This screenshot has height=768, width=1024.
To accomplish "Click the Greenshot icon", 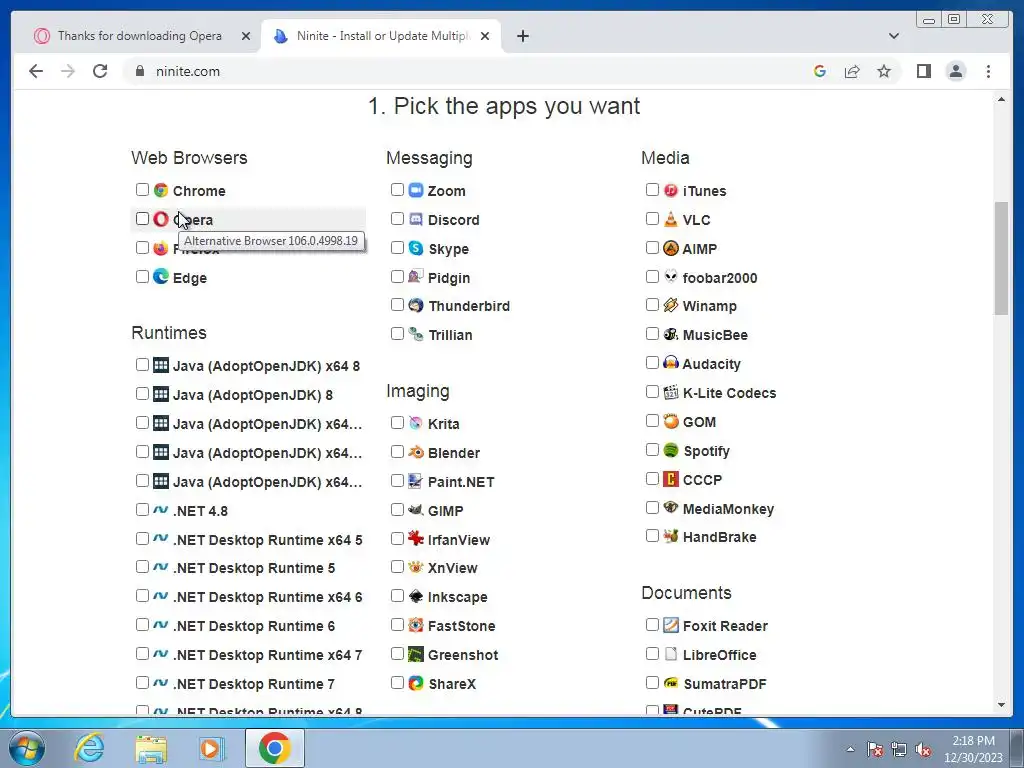I will [x=416, y=654].
